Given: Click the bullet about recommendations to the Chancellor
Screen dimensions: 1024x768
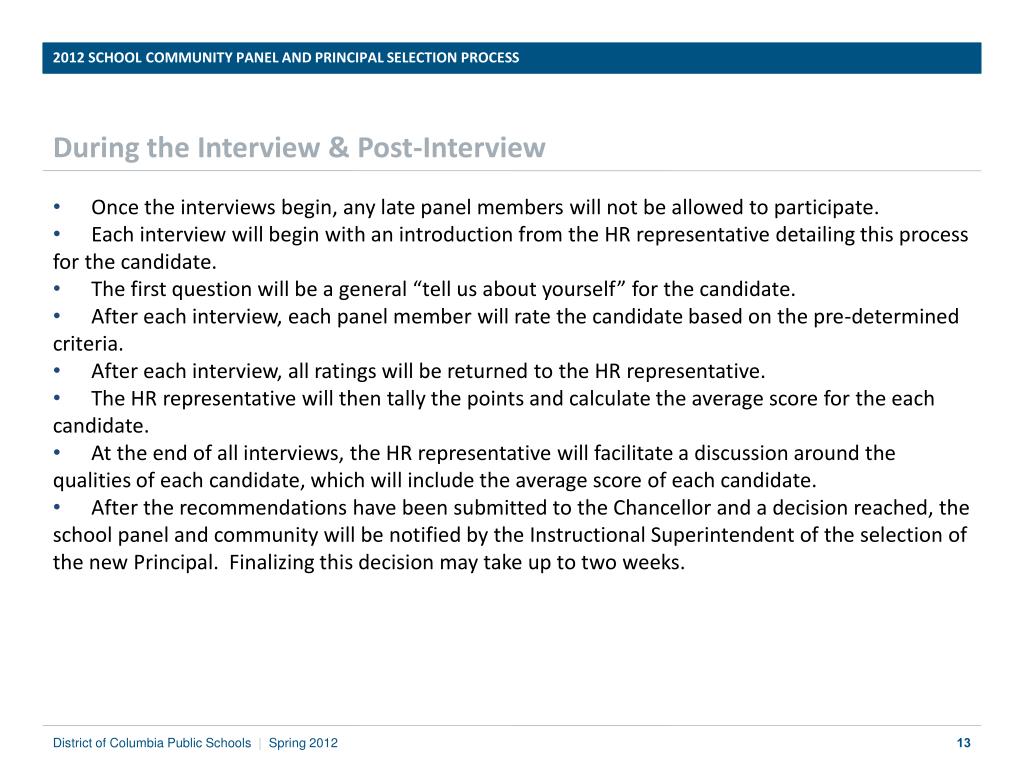Looking at the screenshot, I should pyautogui.click(x=529, y=507).
